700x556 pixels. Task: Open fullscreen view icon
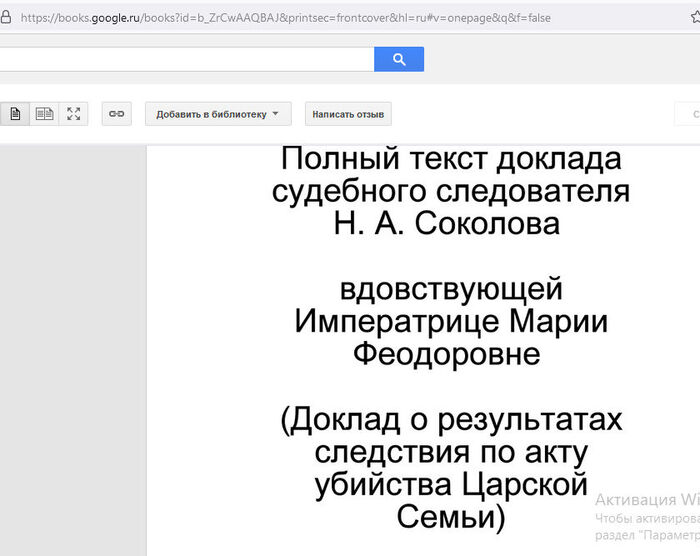[74, 114]
